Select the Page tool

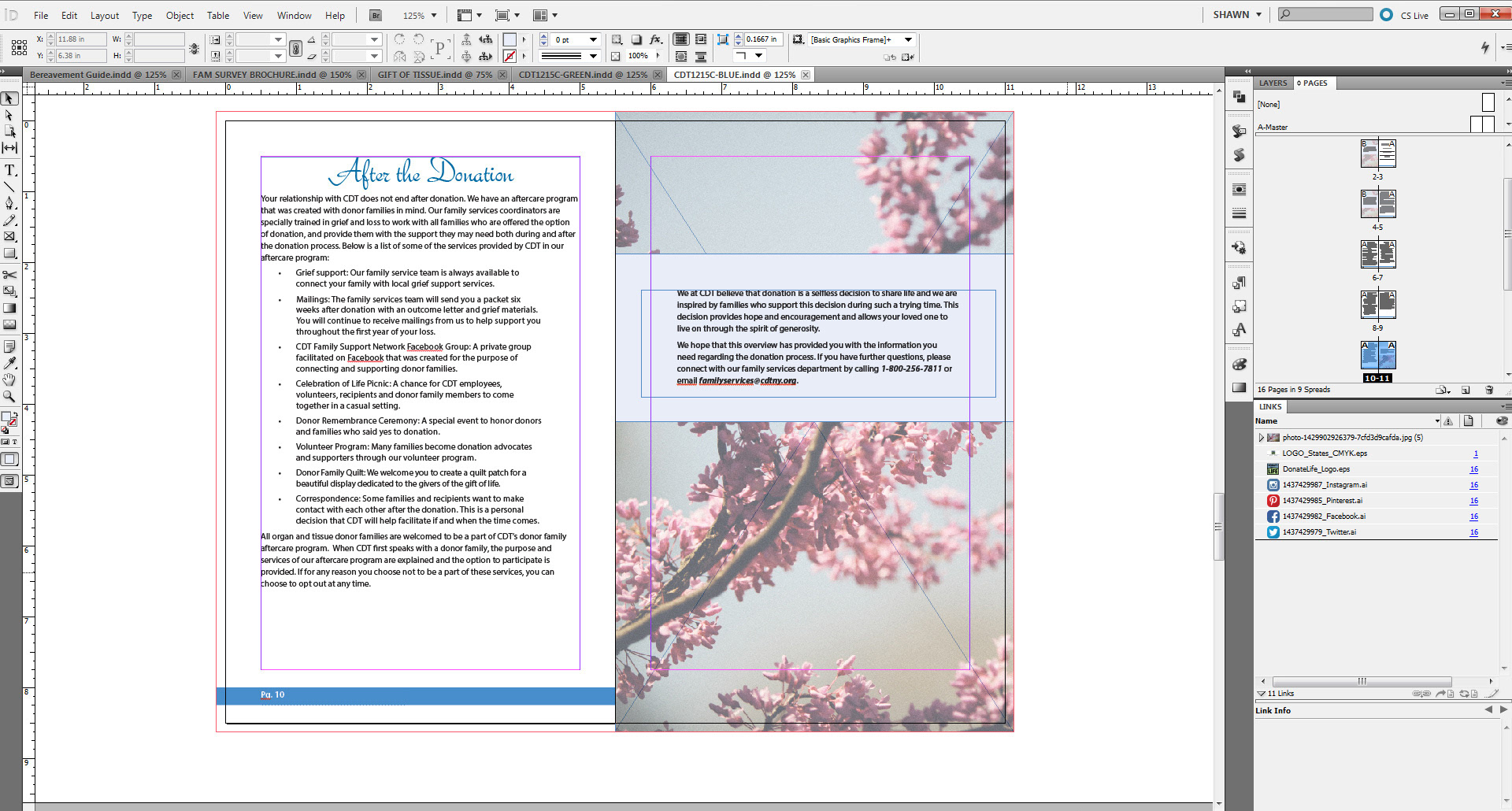point(9,131)
